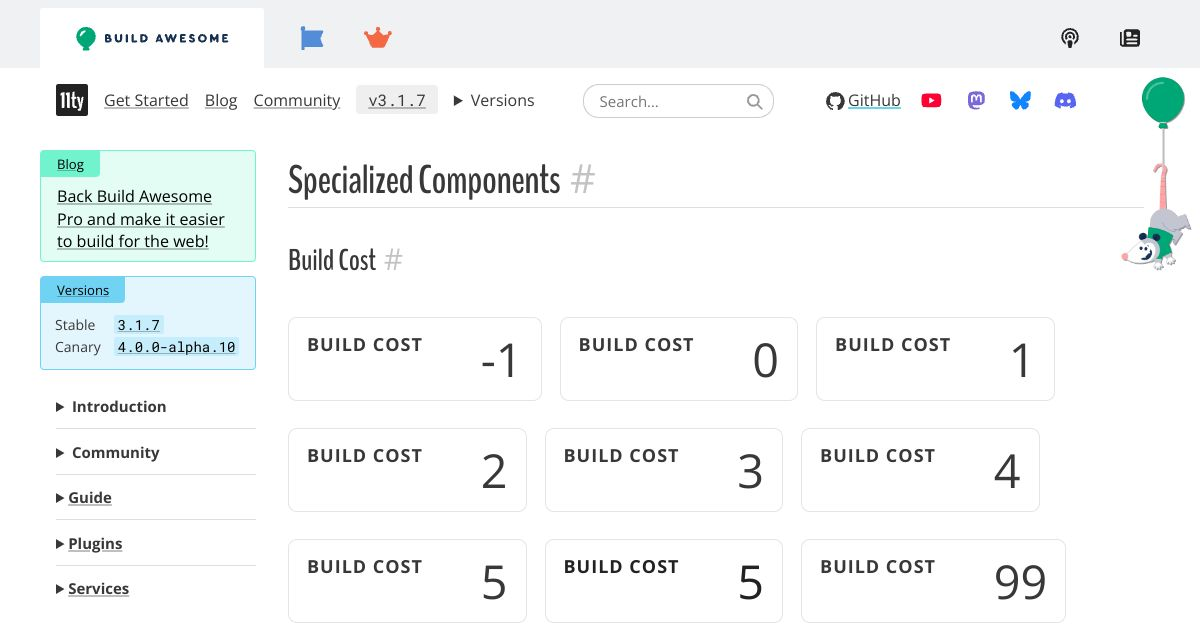
Task: Open the Get Started link
Action: (x=146, y=100)
